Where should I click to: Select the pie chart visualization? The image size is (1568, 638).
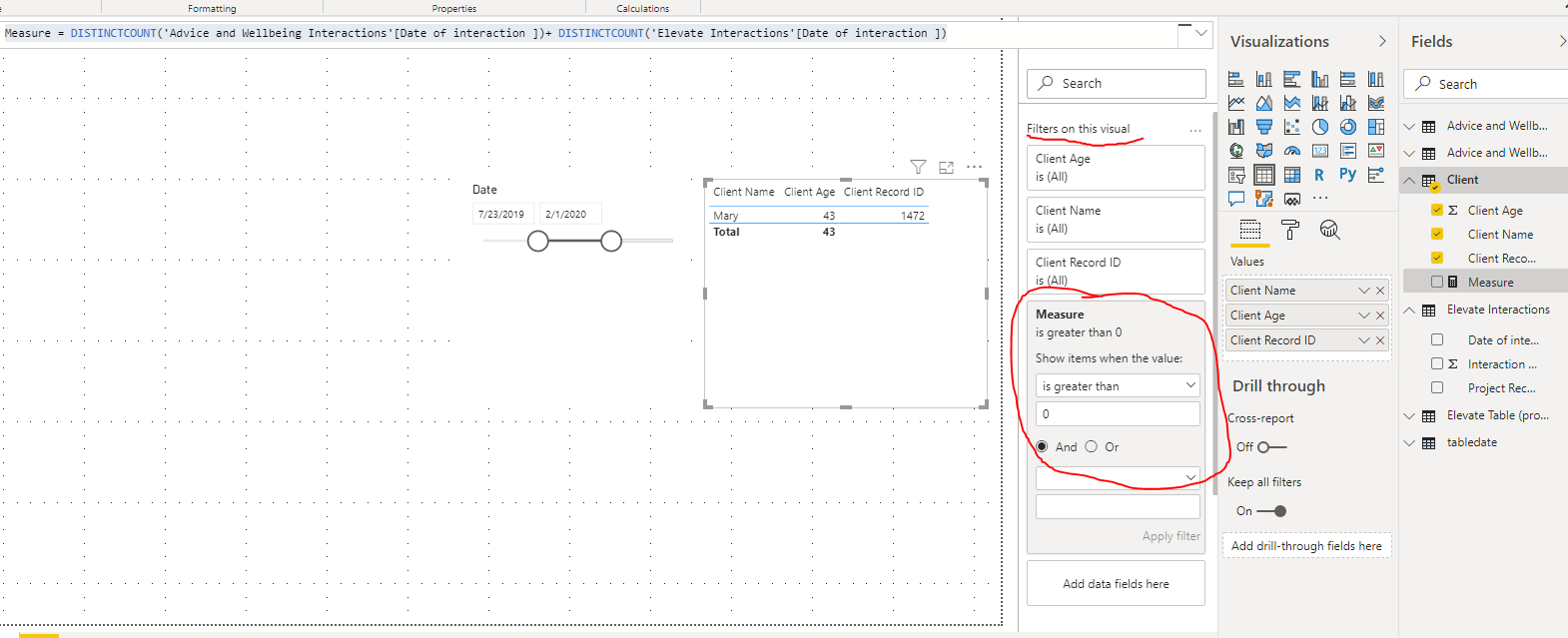1320,127
